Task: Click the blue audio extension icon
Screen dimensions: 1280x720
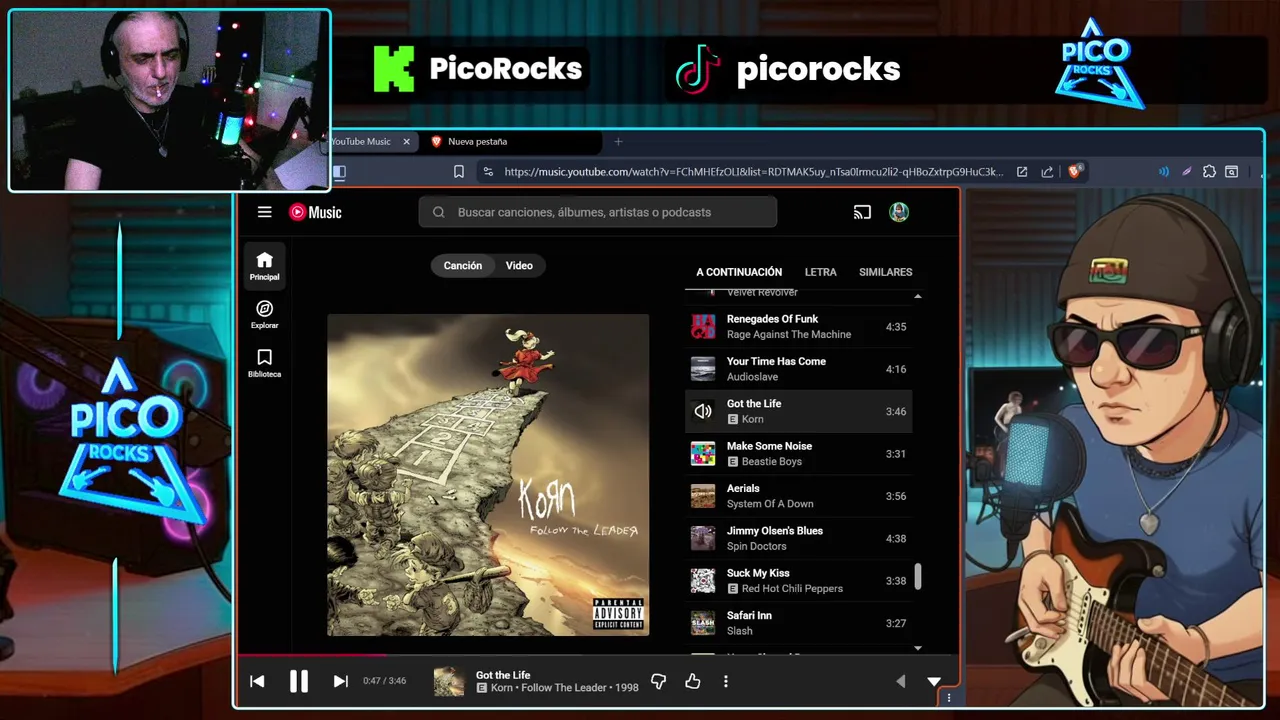Action: point(1163,172)
